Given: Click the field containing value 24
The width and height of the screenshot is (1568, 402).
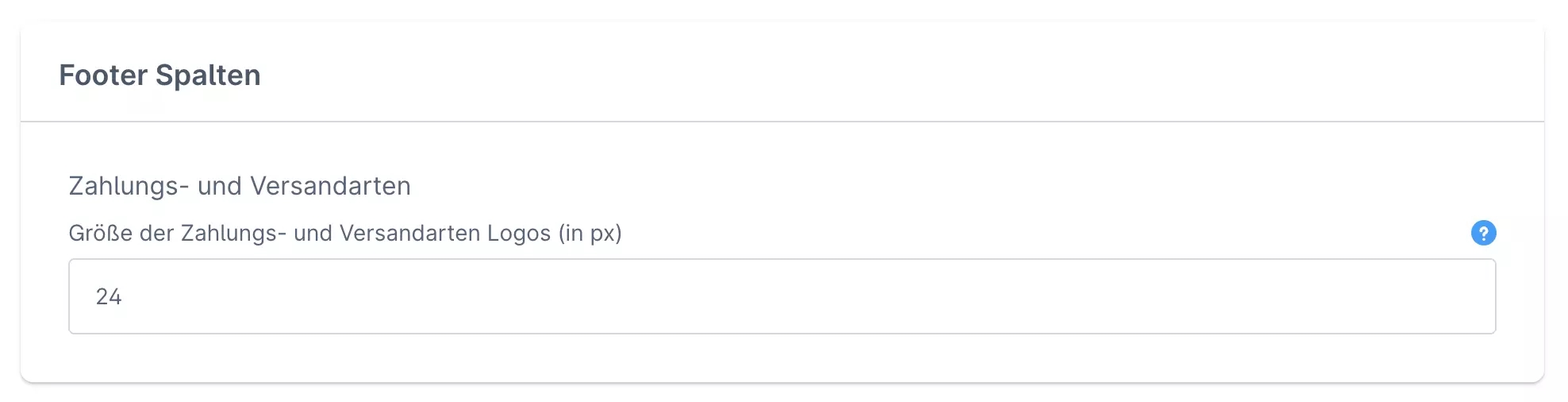Looking at the screenshot, I should click(782, 296).
